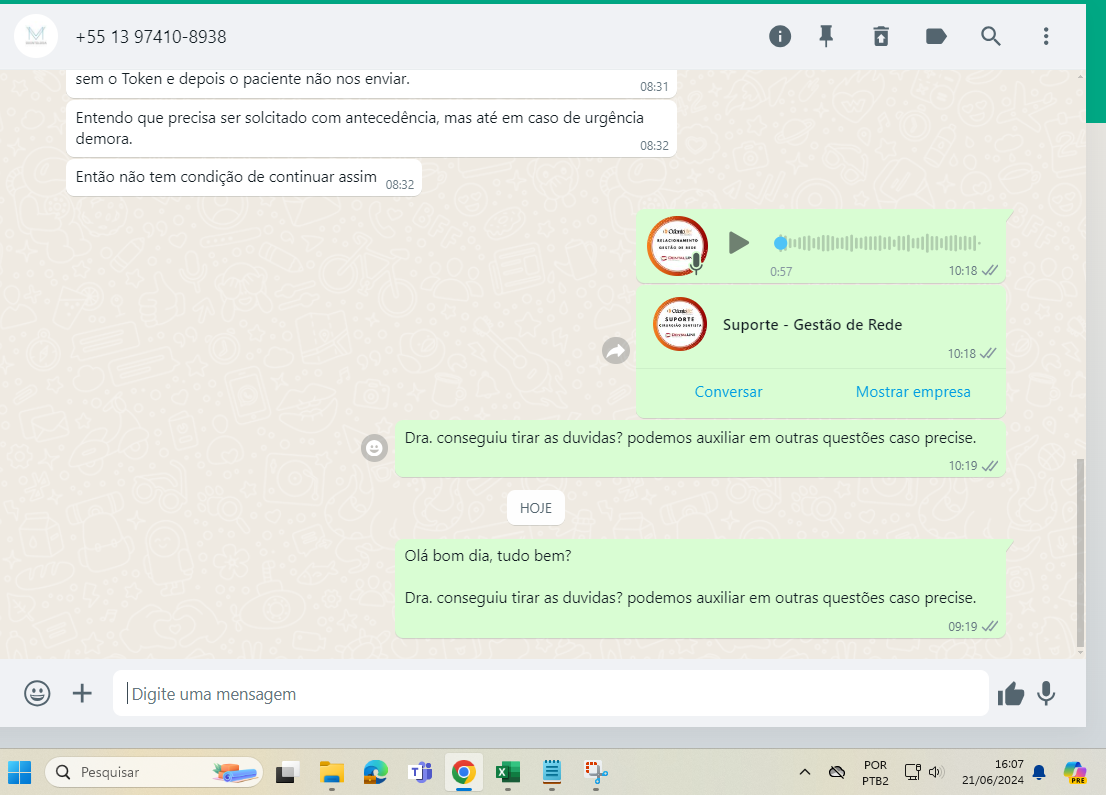Viewport: 1106px width, 795px height.
Task: Open the label tag icon
Action: 936,37
